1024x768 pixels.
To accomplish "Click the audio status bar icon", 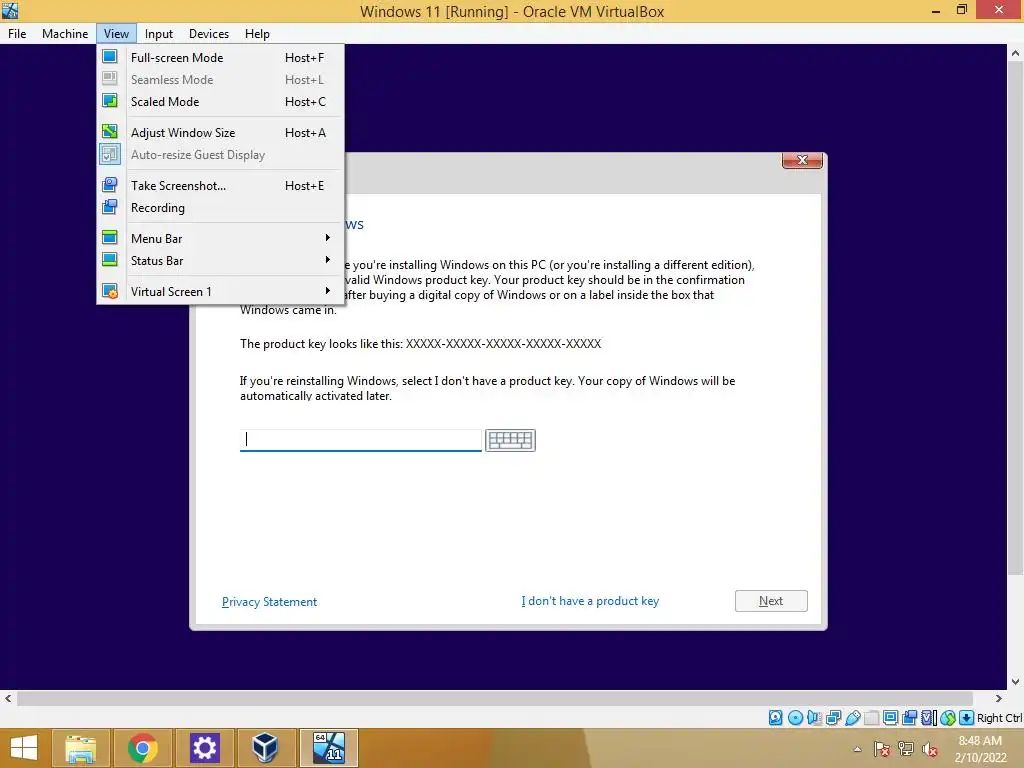I will [814, 718].
